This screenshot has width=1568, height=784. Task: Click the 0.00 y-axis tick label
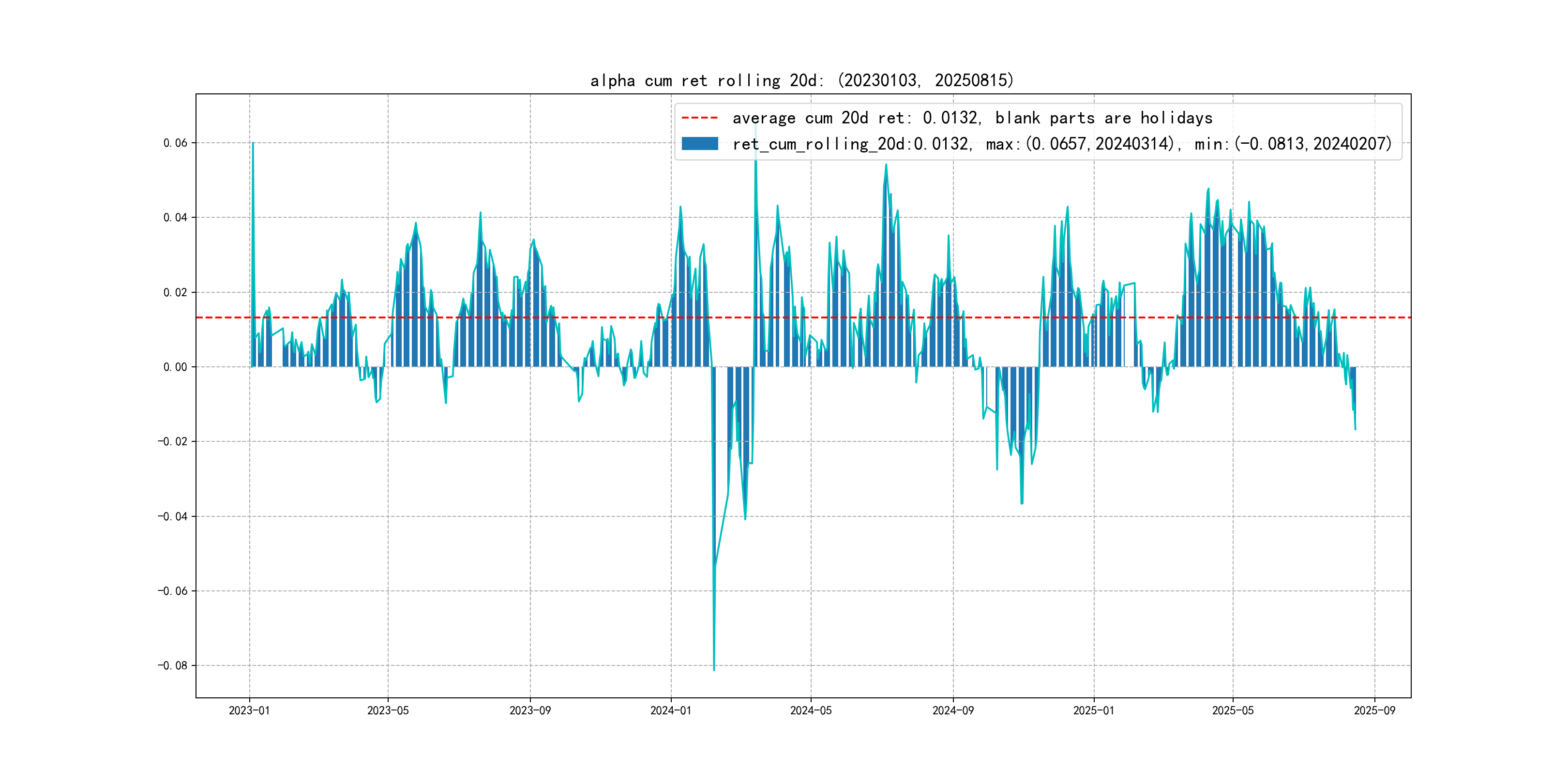(x=175, y=367)
